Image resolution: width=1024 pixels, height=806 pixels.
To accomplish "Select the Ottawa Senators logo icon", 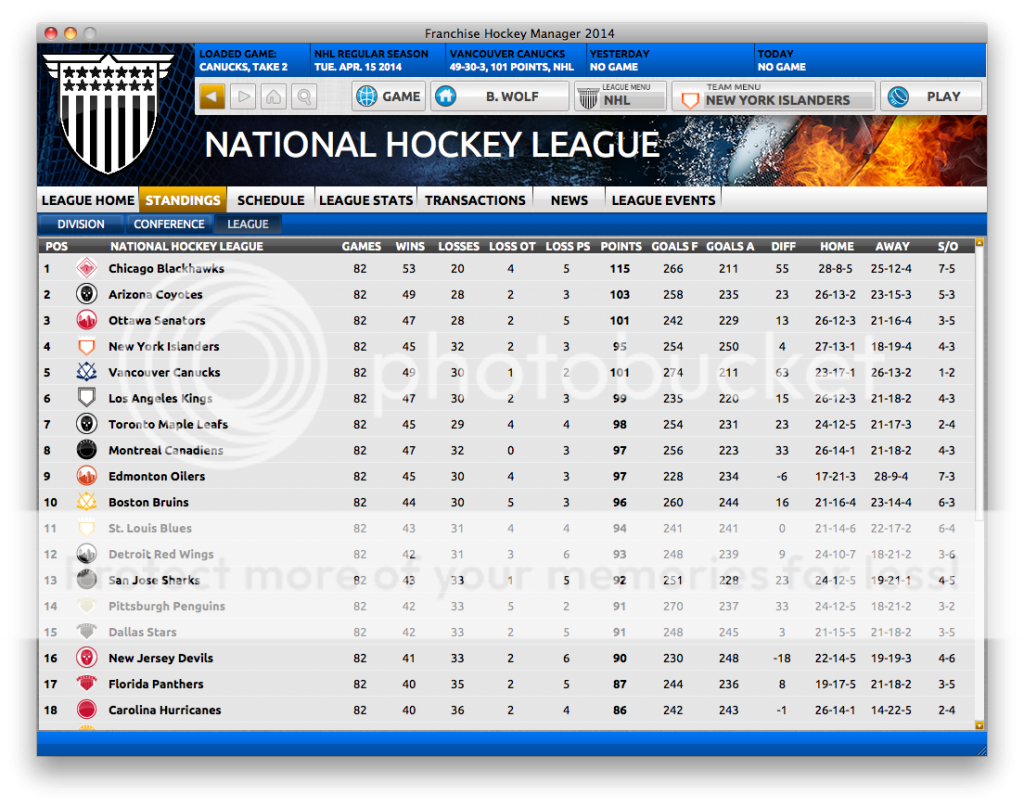I will [x=86, y=320].
